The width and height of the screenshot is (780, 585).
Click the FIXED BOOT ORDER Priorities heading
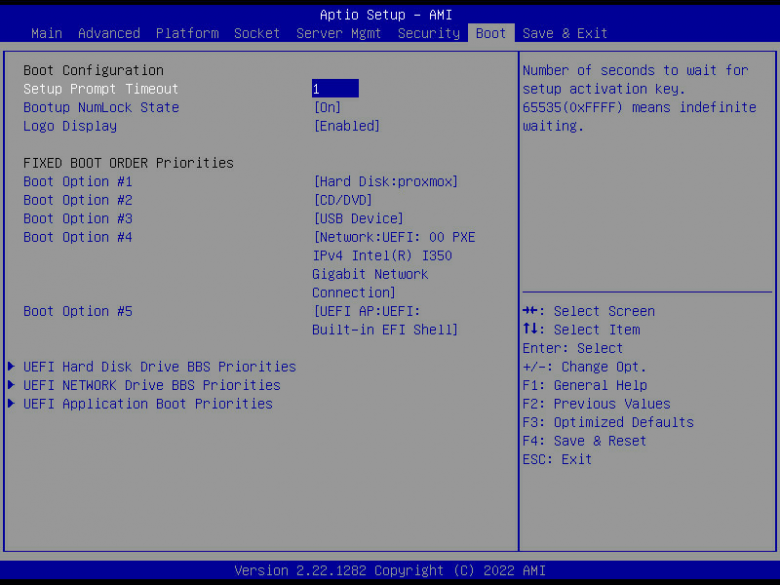pyautogui.click(x=128, y=163)
